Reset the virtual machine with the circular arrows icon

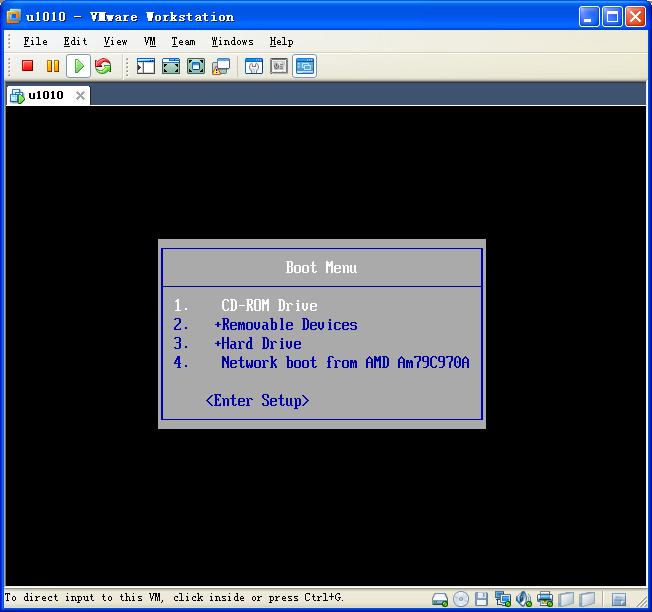pos(103,66)
